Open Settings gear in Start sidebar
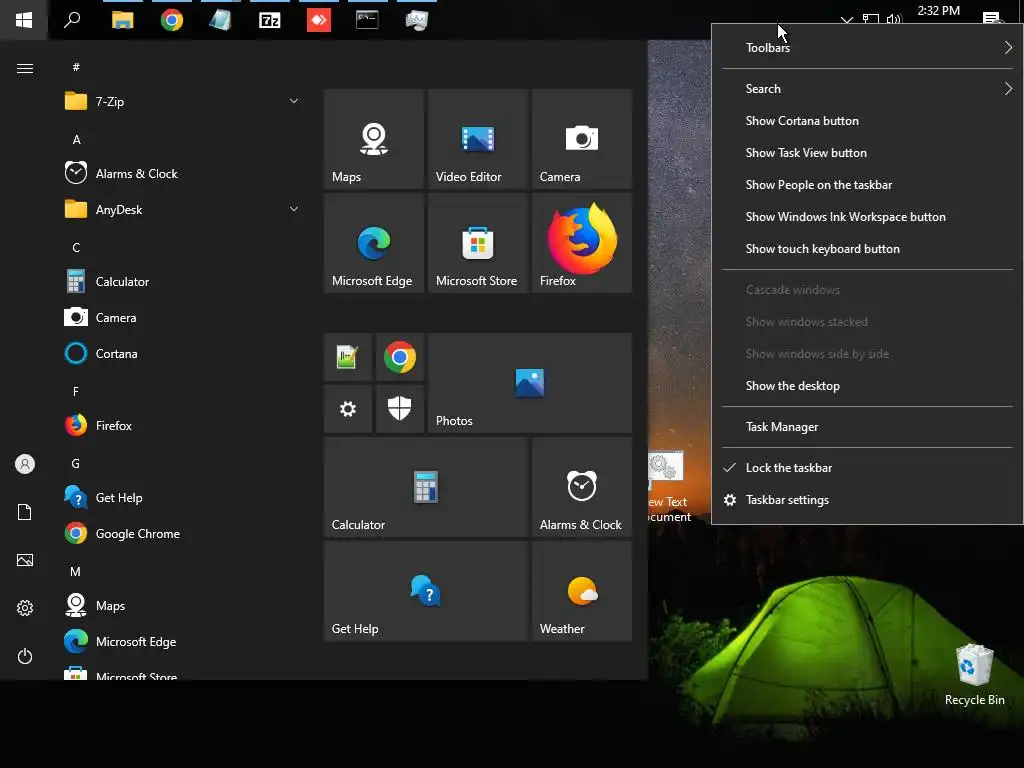The height and width of the screenshot is (768, 1024). point(25,608)
